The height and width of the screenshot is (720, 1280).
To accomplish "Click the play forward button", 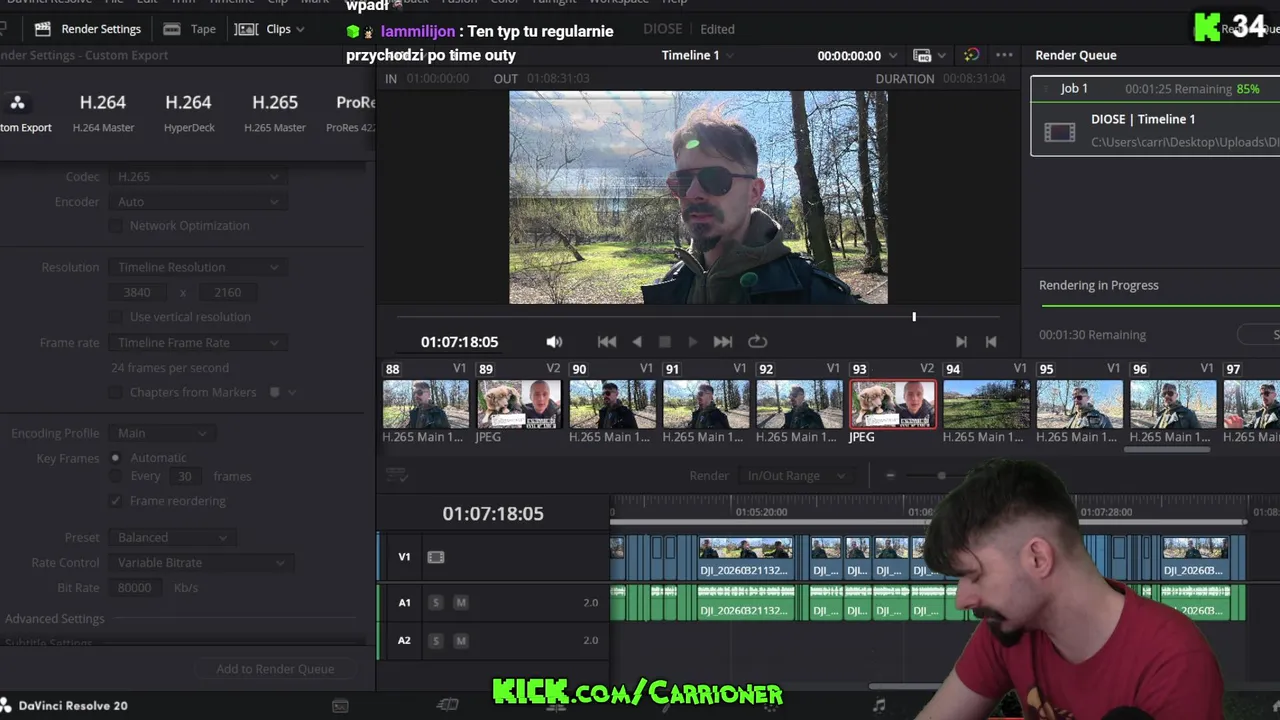I will [x=693, y=342].
